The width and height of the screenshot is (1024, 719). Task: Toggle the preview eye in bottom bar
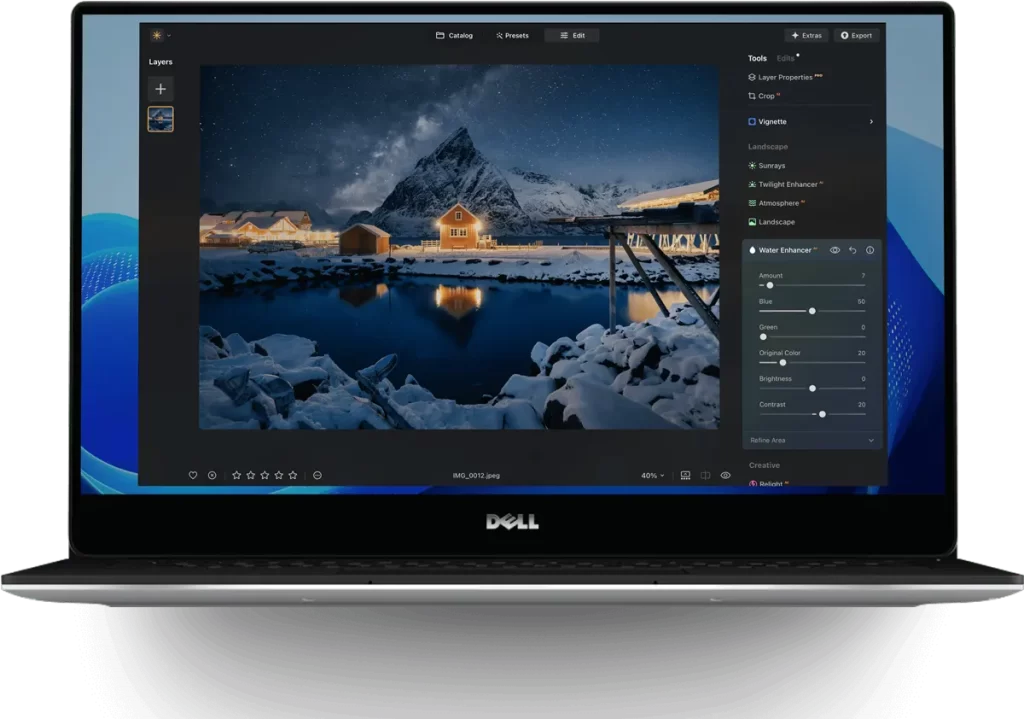click(x=726, y=475)
